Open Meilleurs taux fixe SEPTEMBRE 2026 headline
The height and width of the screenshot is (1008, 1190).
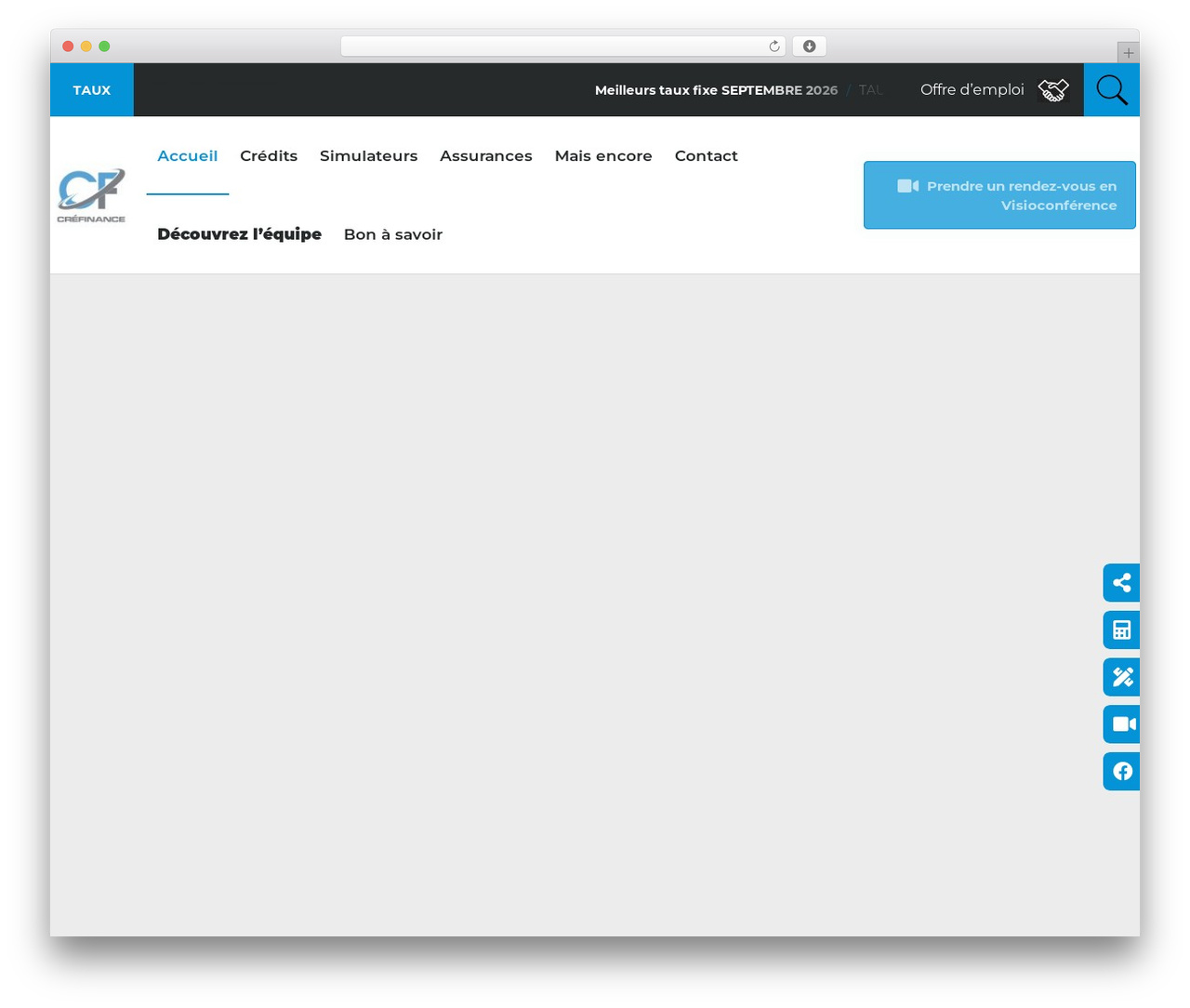tap(716, 90)
